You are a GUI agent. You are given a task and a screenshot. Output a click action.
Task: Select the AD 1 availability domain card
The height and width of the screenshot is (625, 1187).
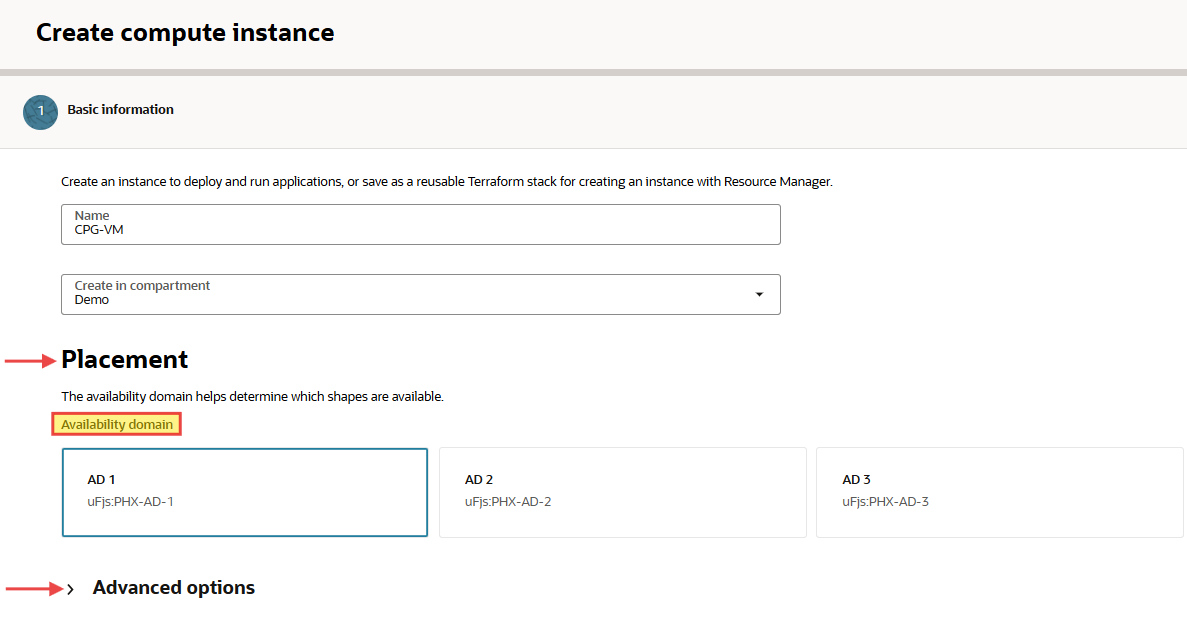[x=245, y=492]
